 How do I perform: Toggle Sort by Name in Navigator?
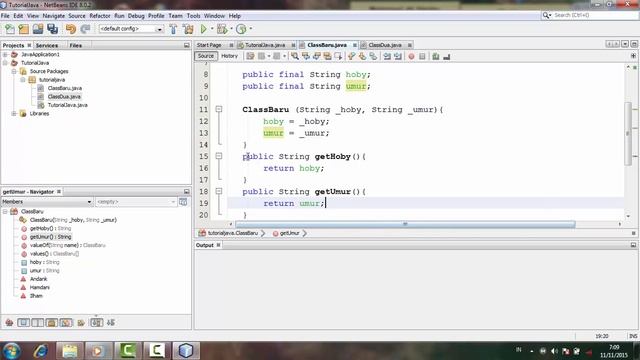96,322
